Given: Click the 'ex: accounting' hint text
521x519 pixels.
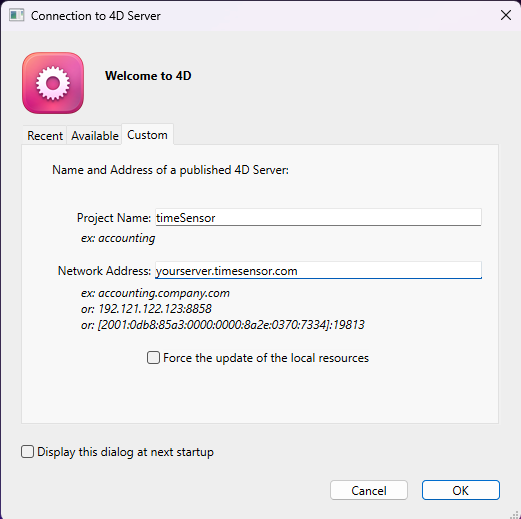Looking at the screenshot, I should (x=118, y=238).
